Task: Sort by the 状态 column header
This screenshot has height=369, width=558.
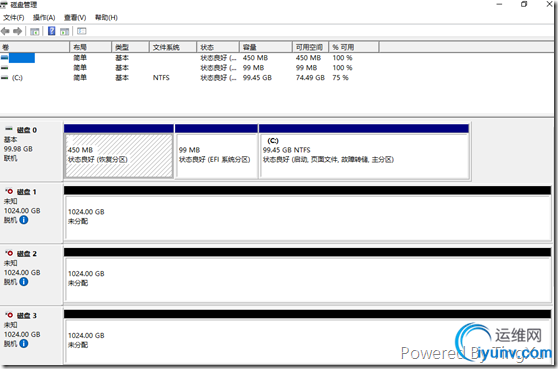Action: (x=218, y=47)
